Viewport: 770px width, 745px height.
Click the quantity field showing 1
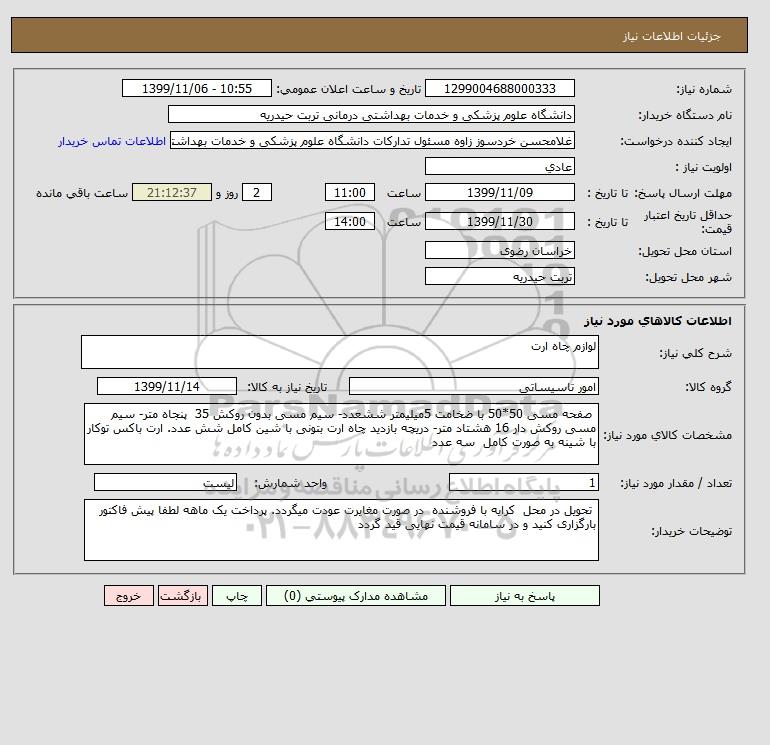523,482
